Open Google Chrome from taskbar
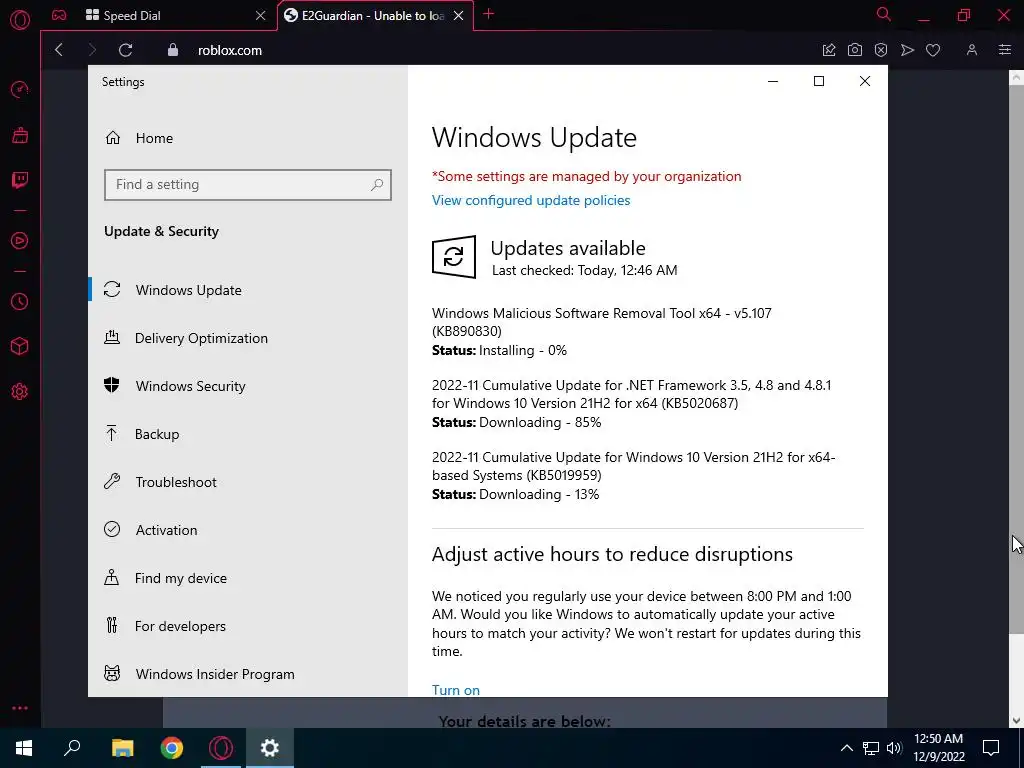1024x768 pixels. (172, 748)
